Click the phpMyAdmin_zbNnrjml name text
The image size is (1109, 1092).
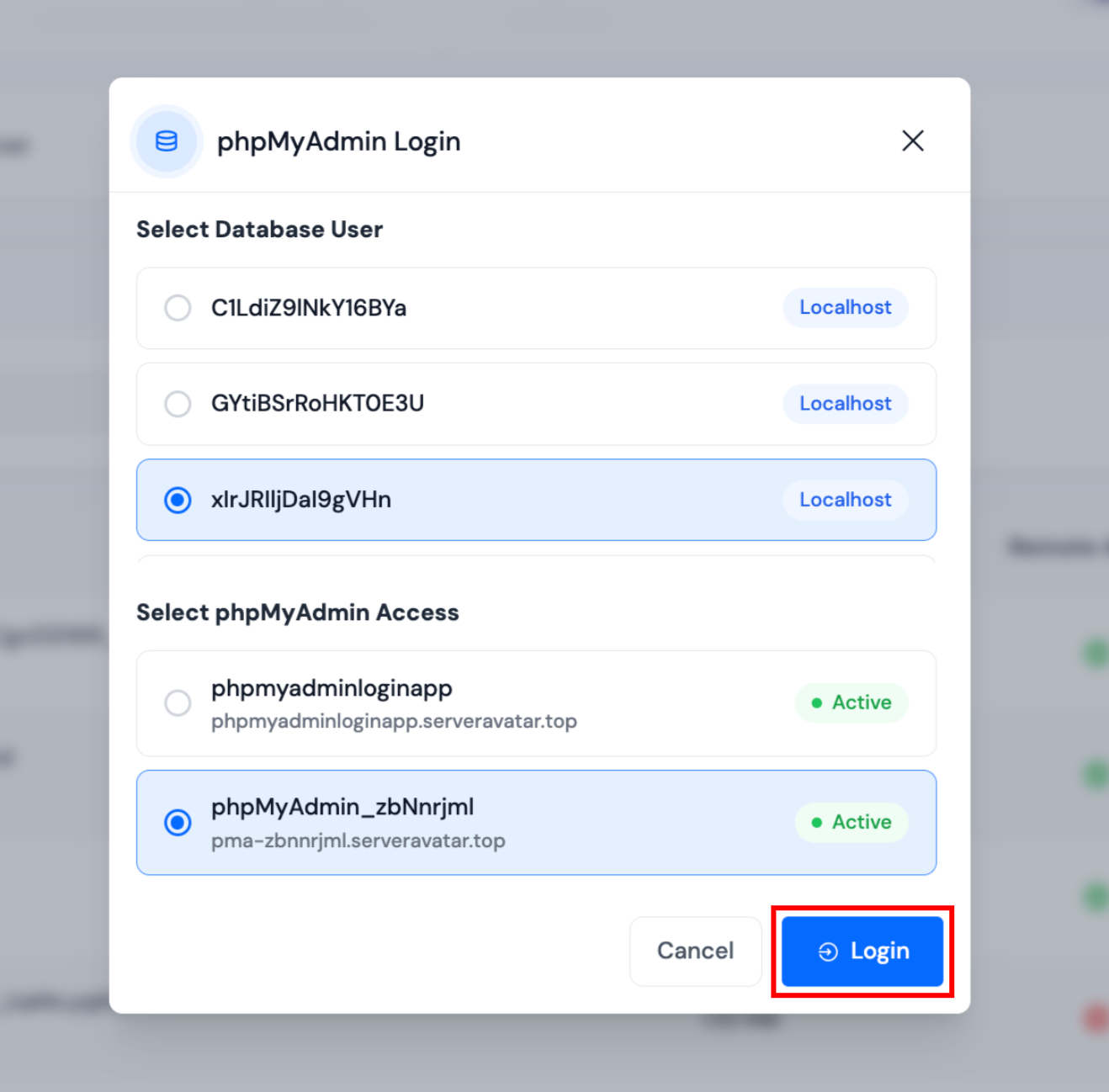342,808
